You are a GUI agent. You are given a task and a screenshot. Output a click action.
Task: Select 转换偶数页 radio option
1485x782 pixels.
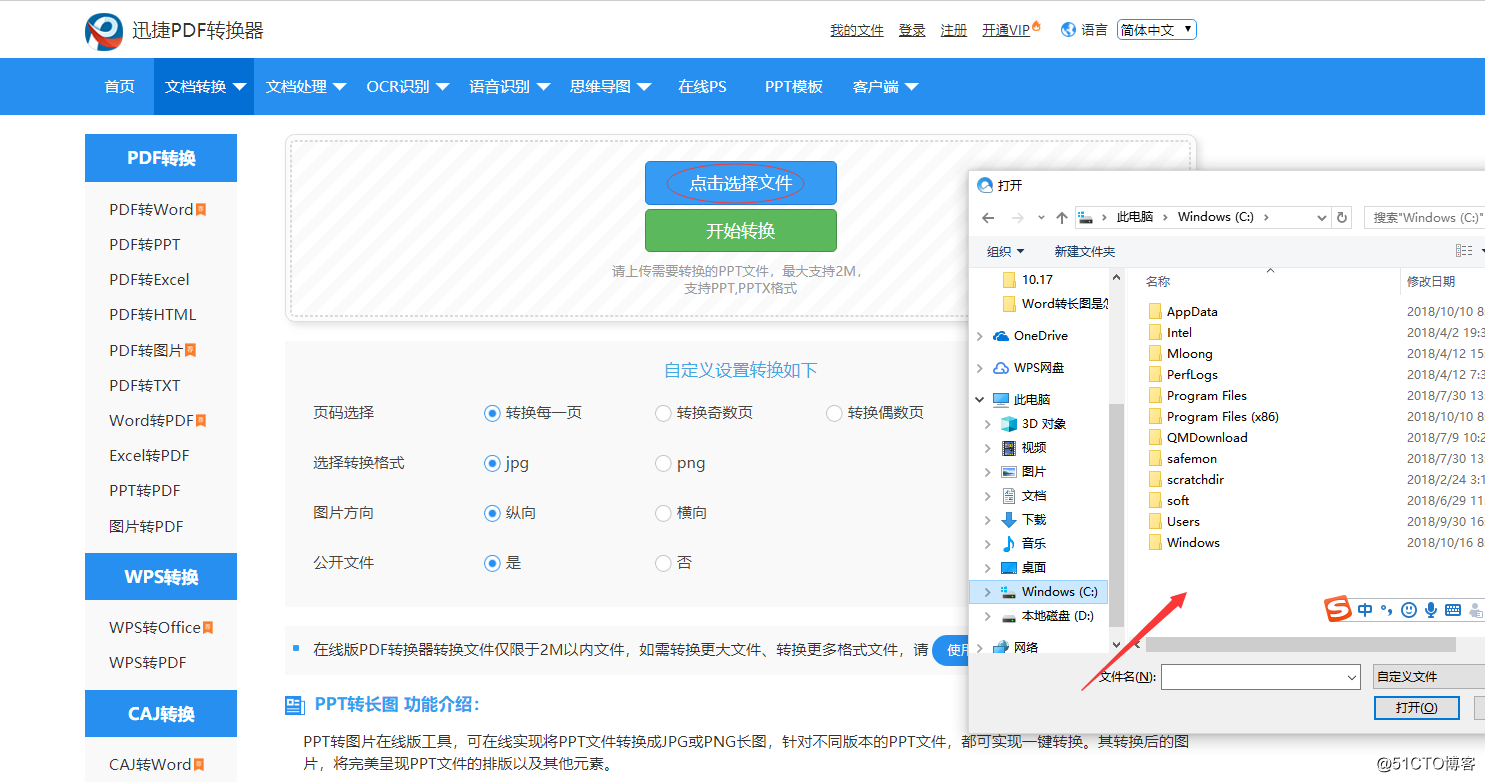[x=834, y=413]
